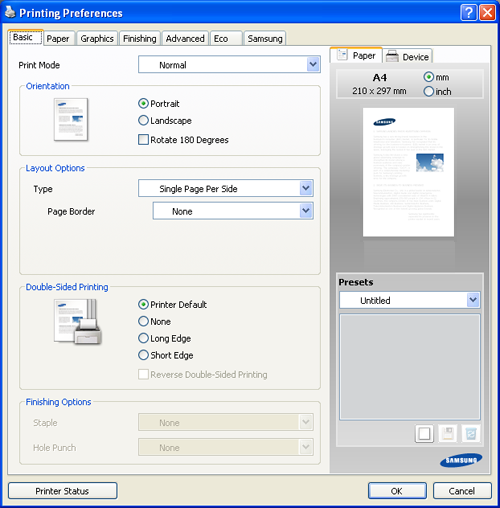The height and width of the screenshot is (508, 500).
Task: Choose Long Edge double-sided printing
Action: tap(165, 338)
